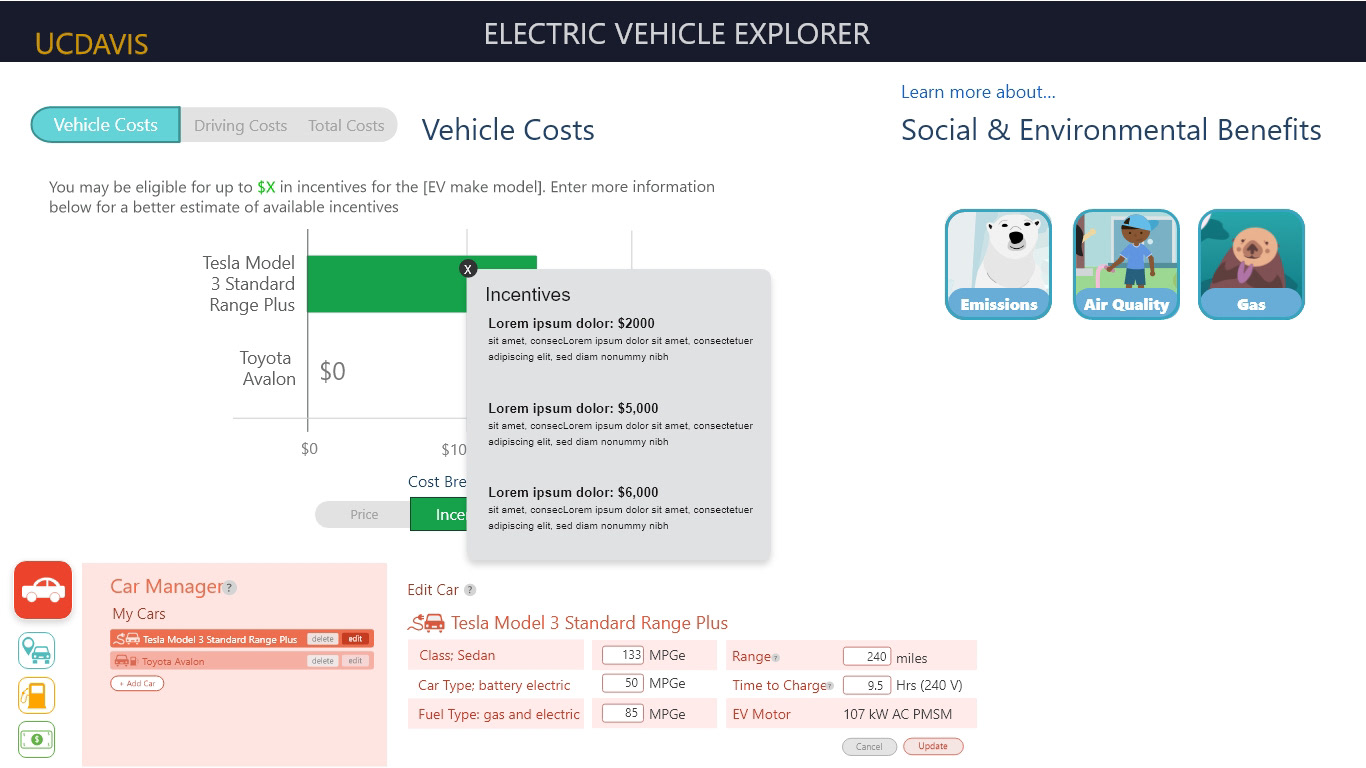Click the Electric Vehicle Explorer title
The width and height of the screenshot is (1366, 768).
click(677, 34)
